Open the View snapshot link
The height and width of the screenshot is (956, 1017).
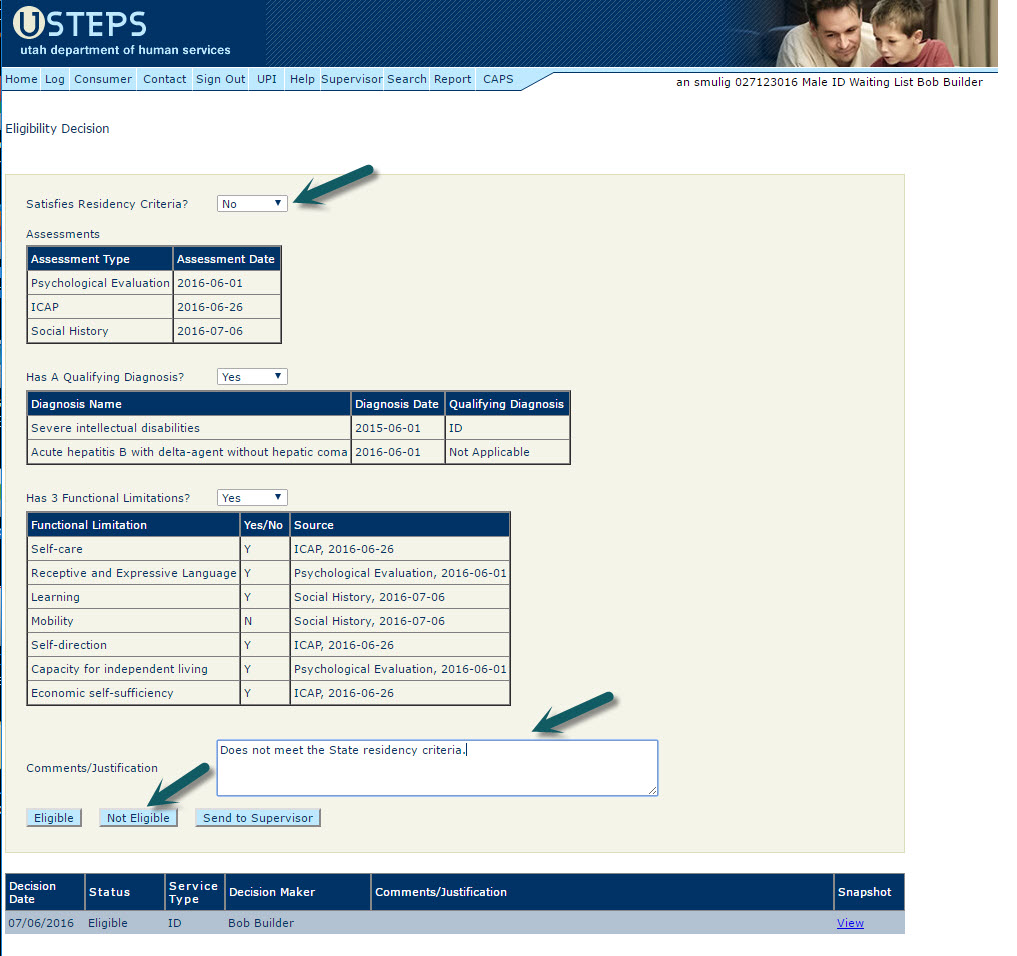pyautogui.click(x=850, y=923)
